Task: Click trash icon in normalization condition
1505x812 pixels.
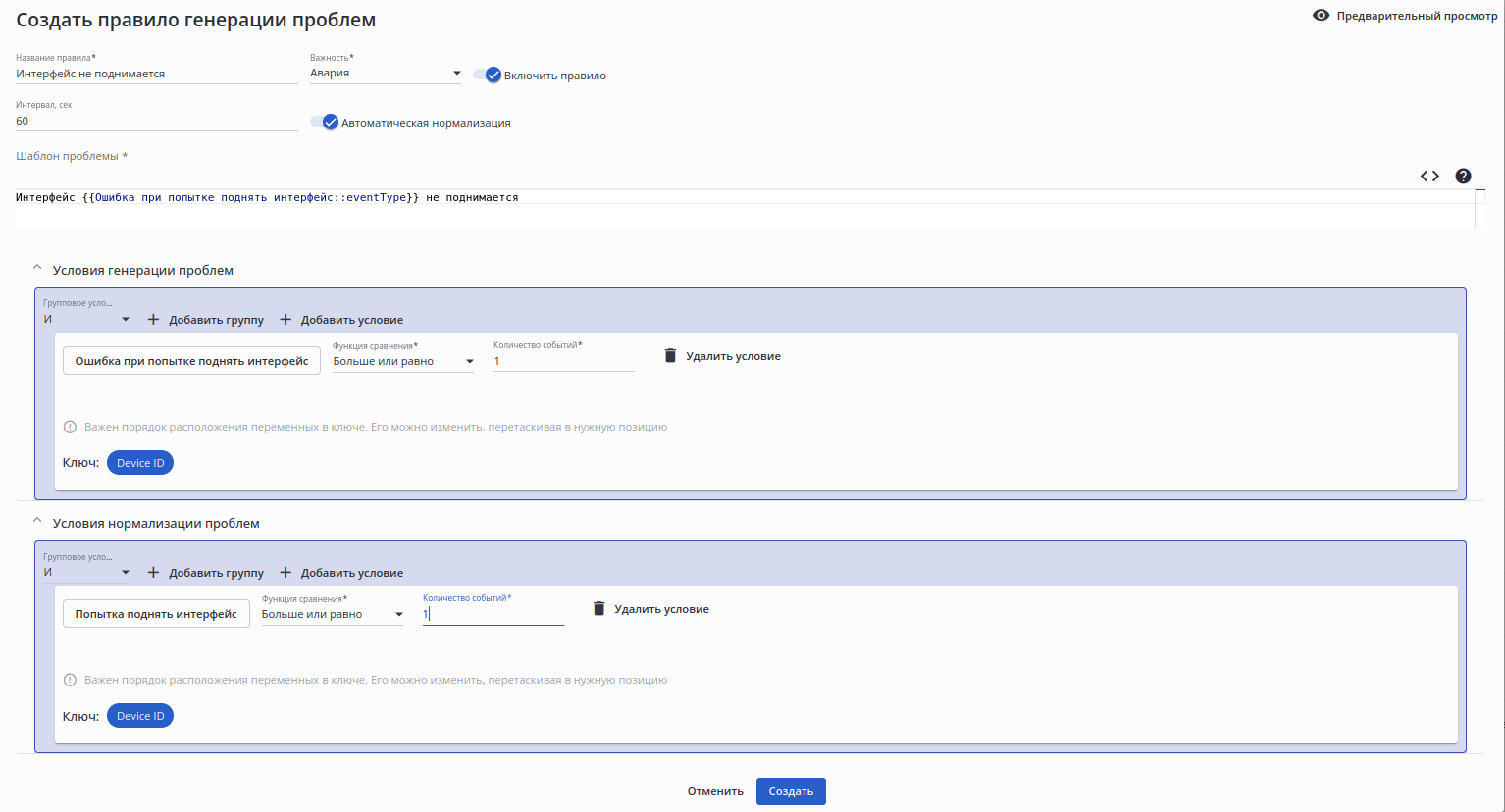Action: (x=598, y=609)
